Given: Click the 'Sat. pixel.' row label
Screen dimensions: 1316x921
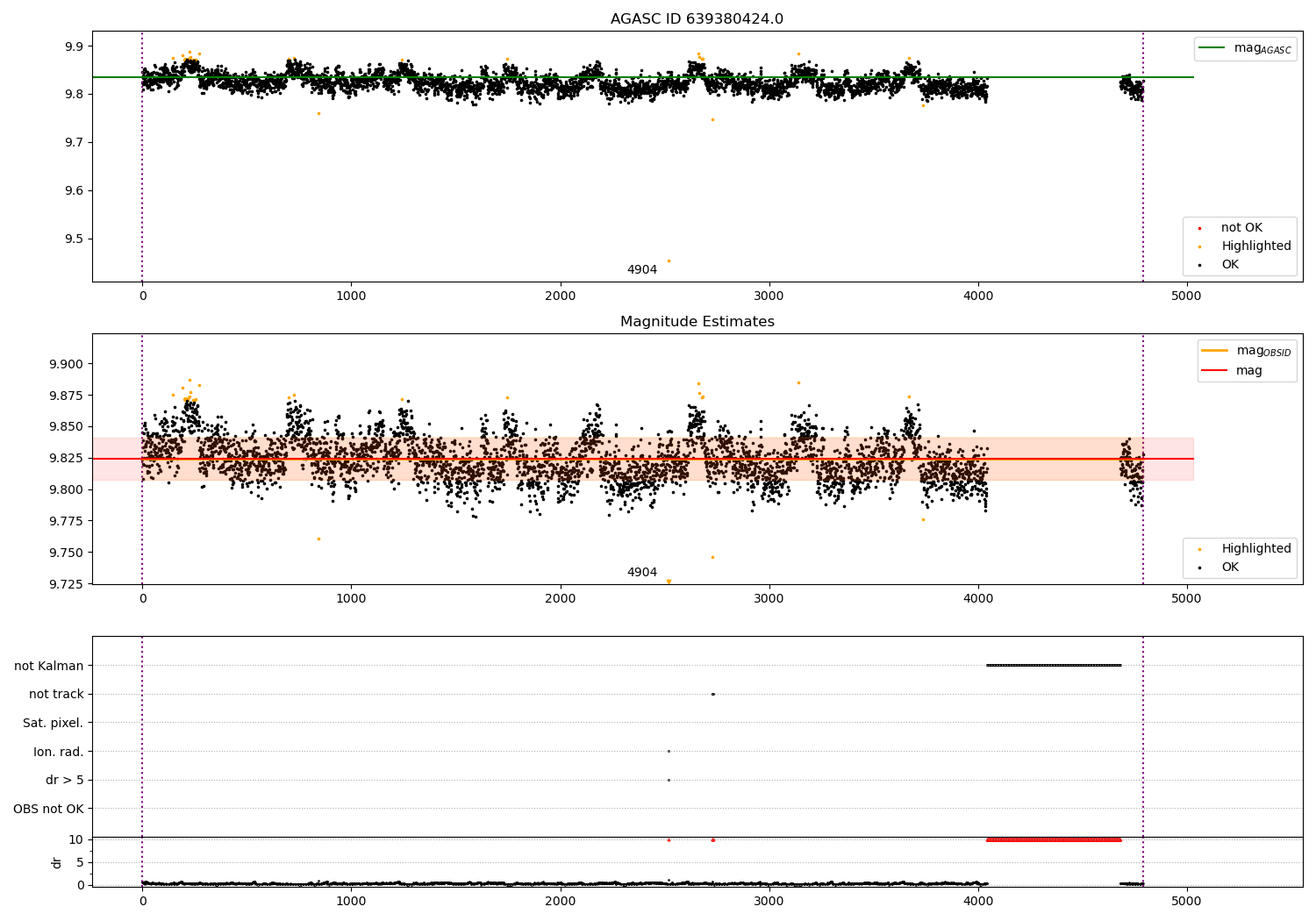Looking at the screenshot, I should click(x=54, y=724).
